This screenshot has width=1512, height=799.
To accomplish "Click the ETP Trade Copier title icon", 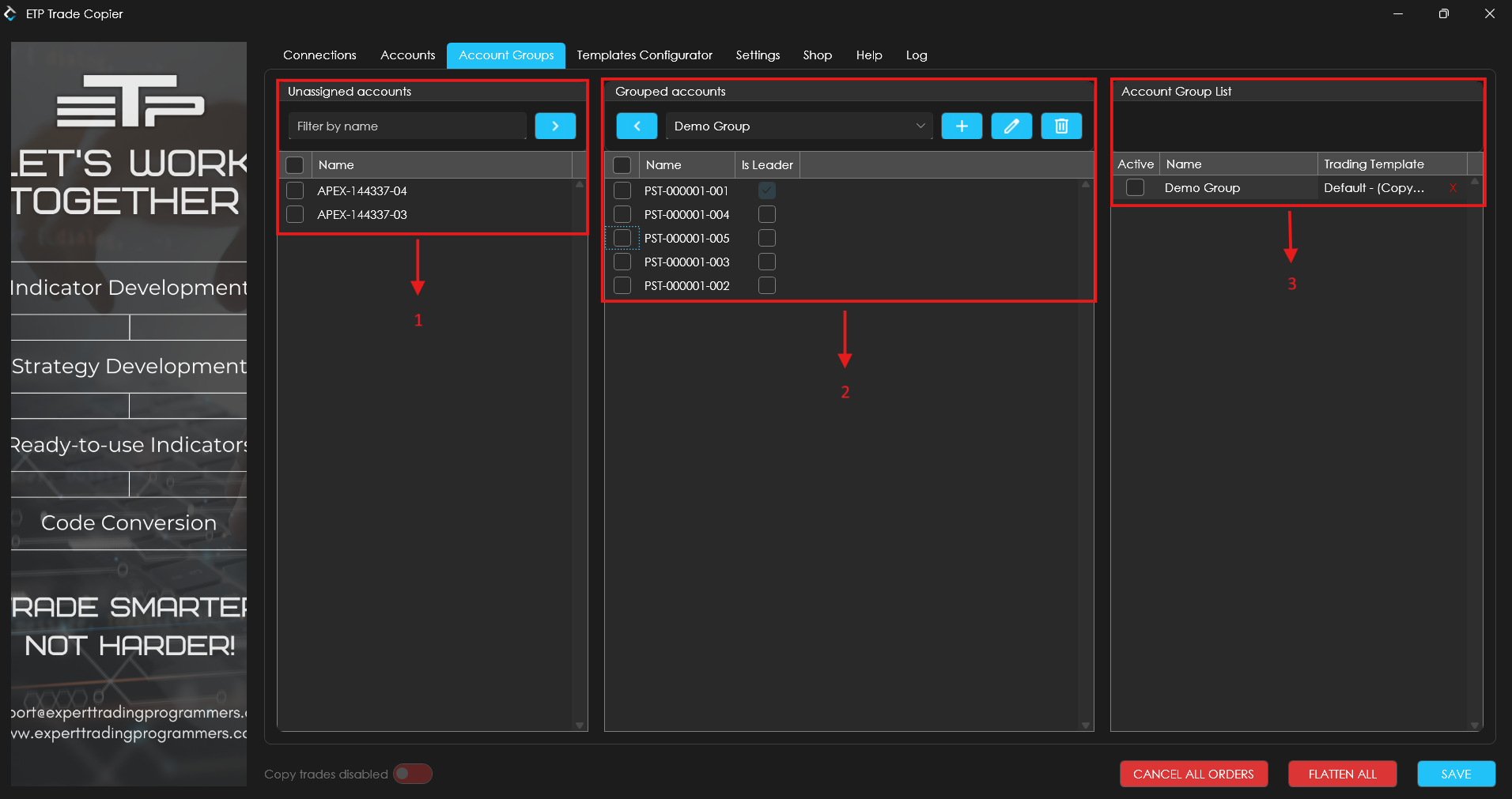I will coord(10,14).
